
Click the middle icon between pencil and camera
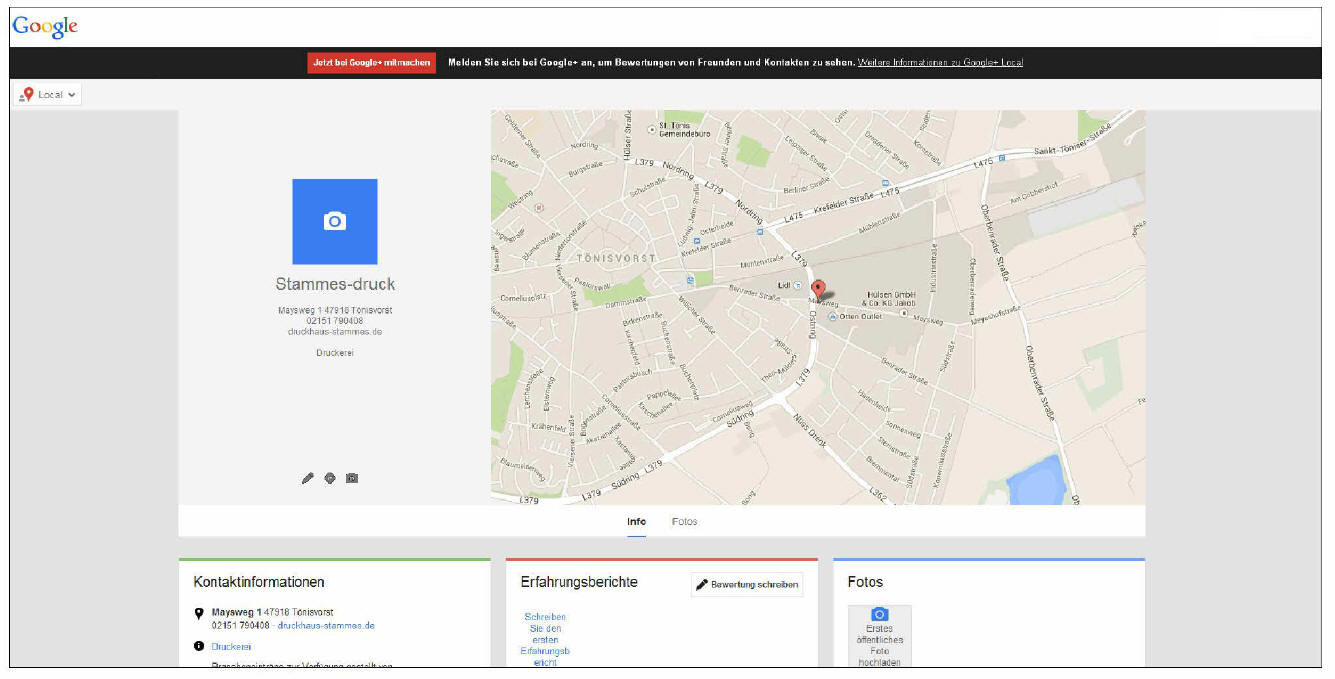point(330,478)
